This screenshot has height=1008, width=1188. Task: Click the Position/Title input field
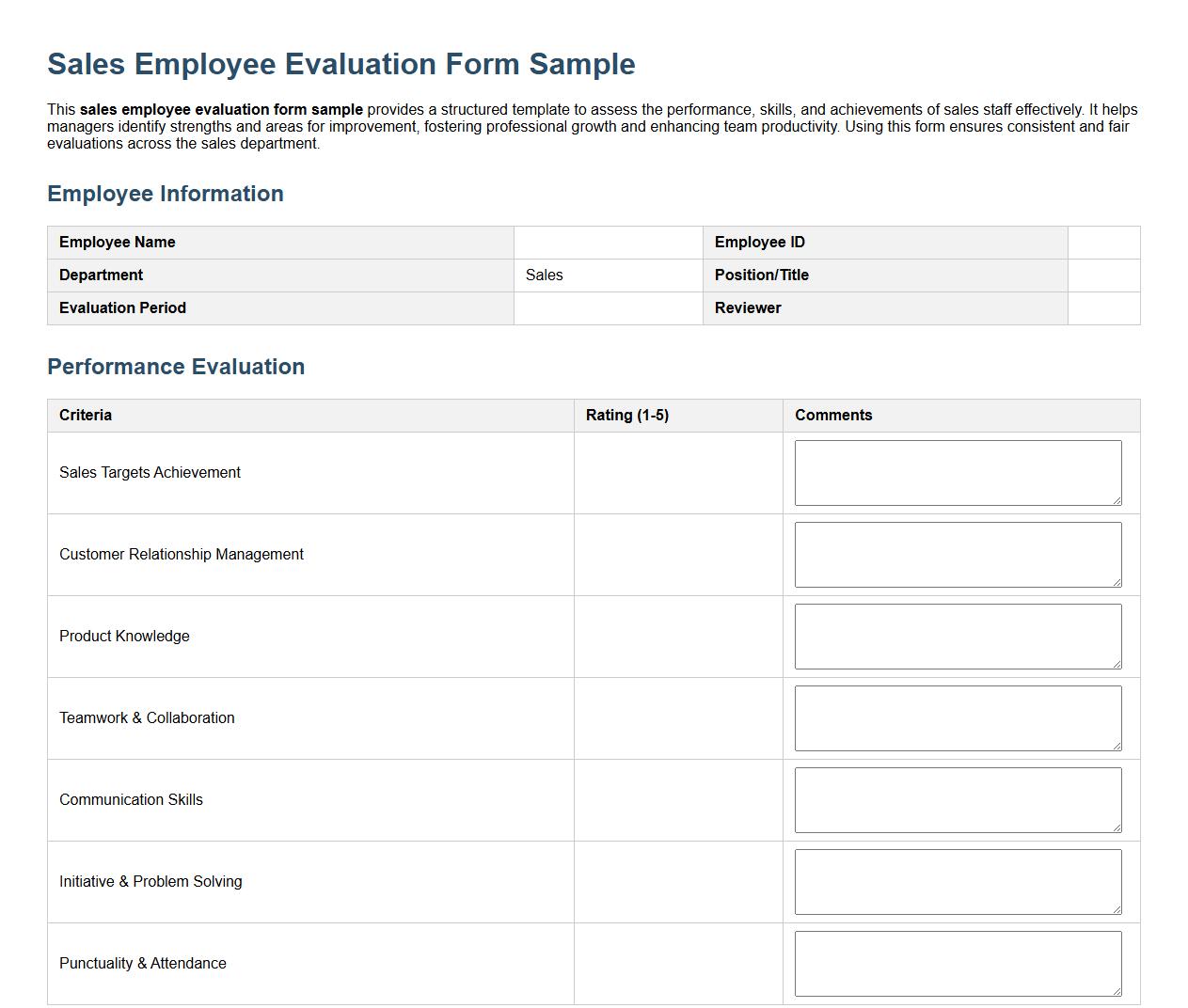tap(1103, 275)
